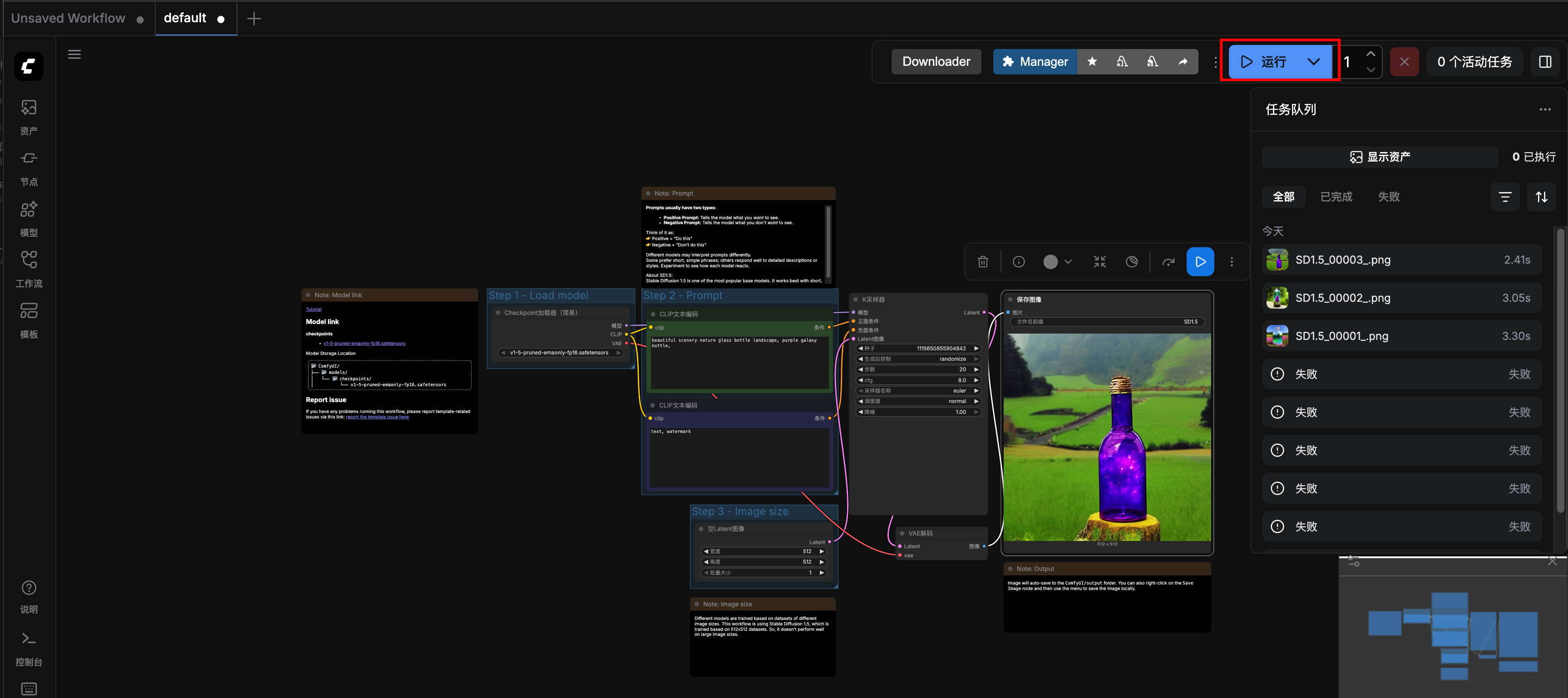Click the trash icon in node toolbar
The width and height of the screenshot is (1568, 698).
pyautogui.click(x=982, y=262)
